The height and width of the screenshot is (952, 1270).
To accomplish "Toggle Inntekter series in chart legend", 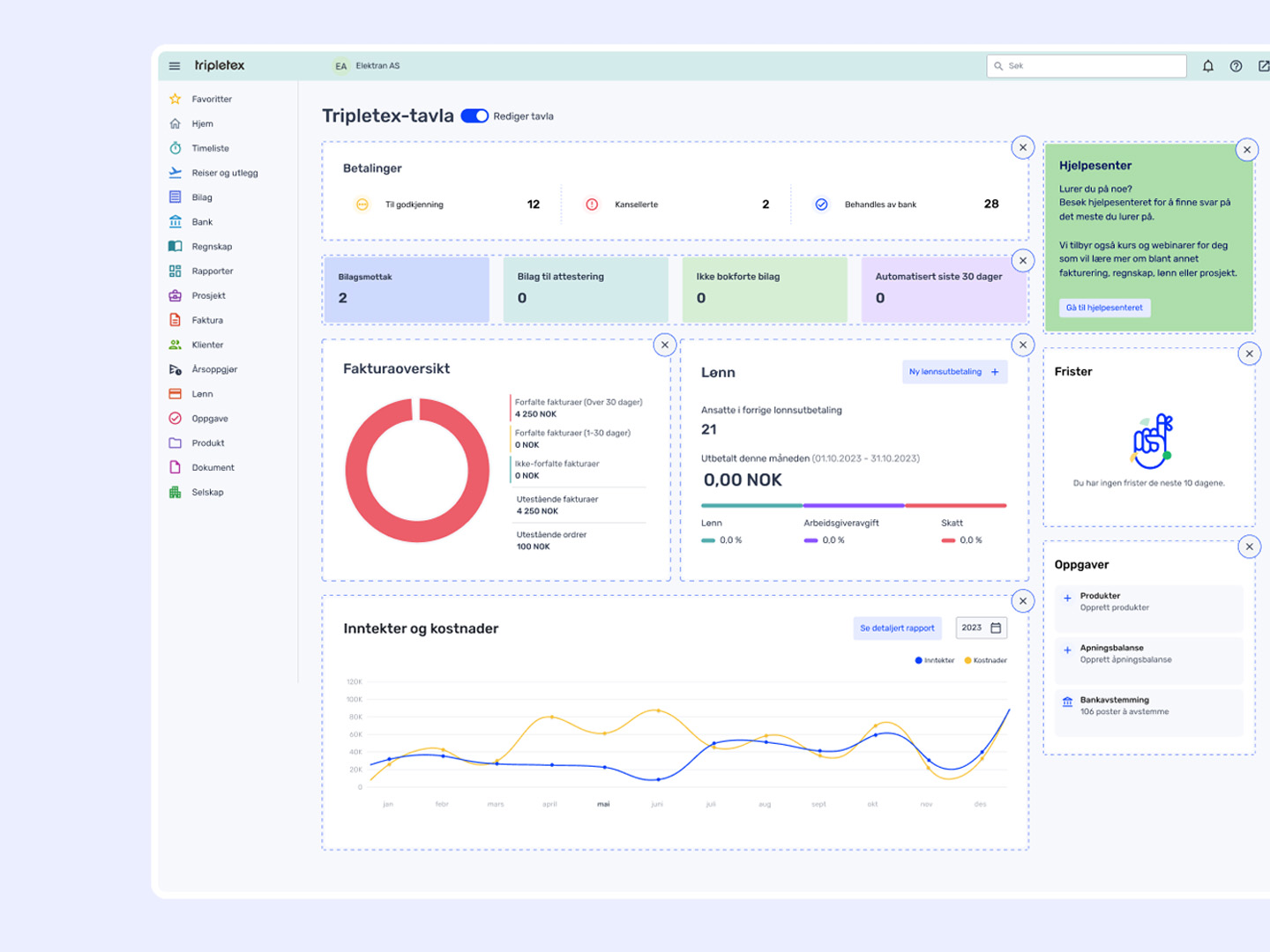I will coord(935,660).
